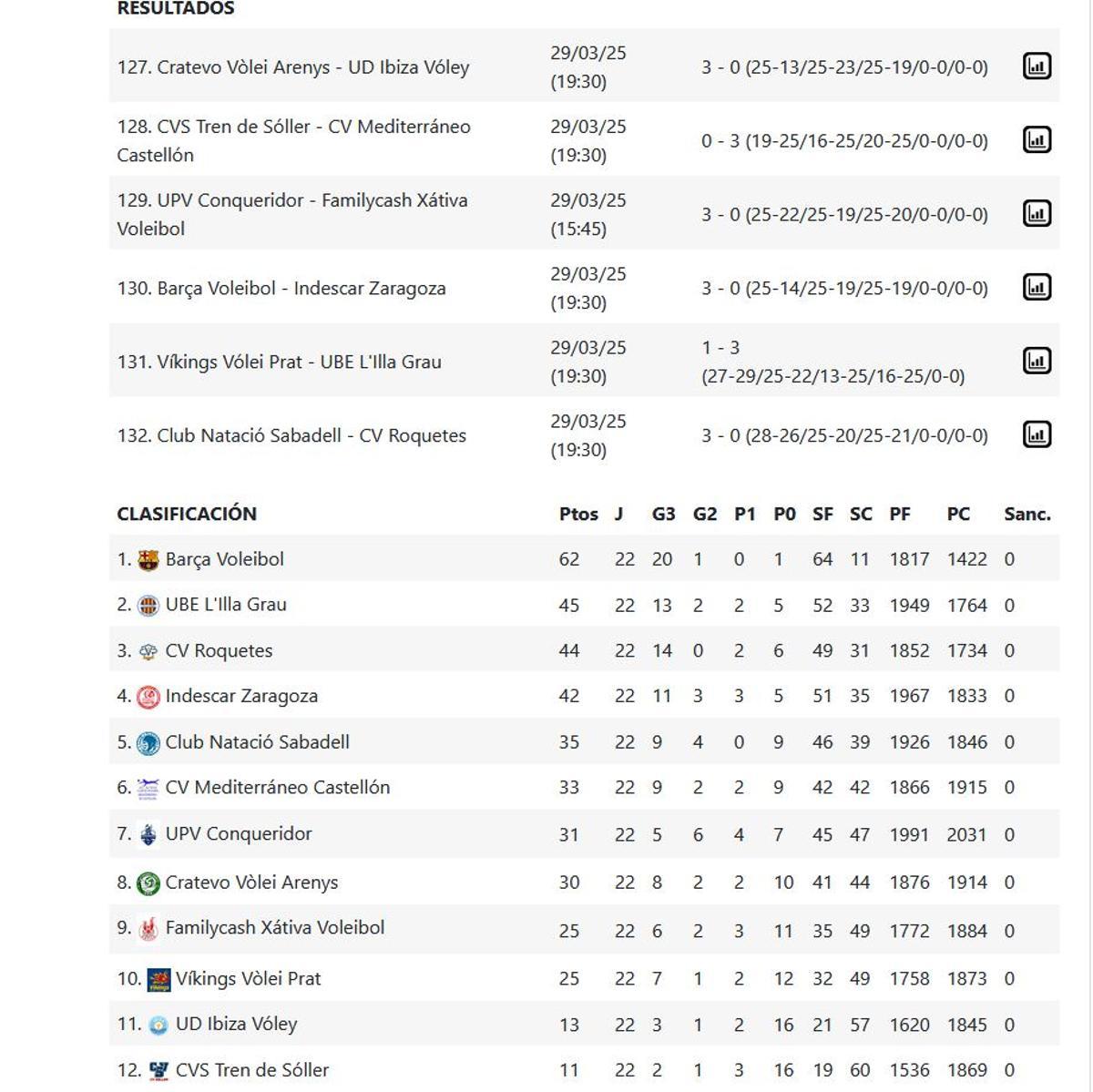The height and width of the screenshot is (1092, 1093).
Task: Click the Barça Voleibol crest in standings
Action: click(148, 558)
